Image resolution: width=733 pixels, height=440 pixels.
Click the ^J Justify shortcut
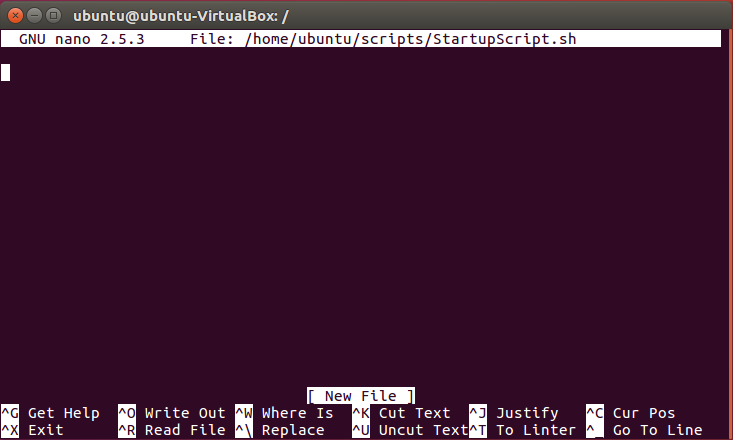[514, 413]
